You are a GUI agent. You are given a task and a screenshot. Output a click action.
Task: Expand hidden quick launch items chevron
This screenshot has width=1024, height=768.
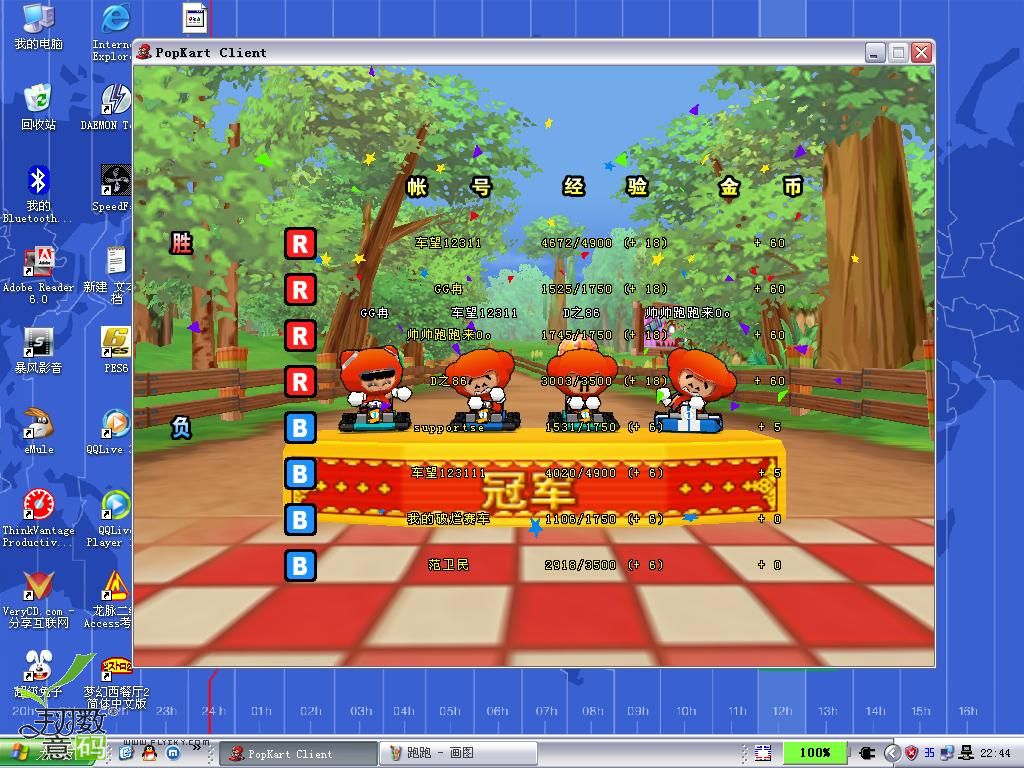click(196, 748)
